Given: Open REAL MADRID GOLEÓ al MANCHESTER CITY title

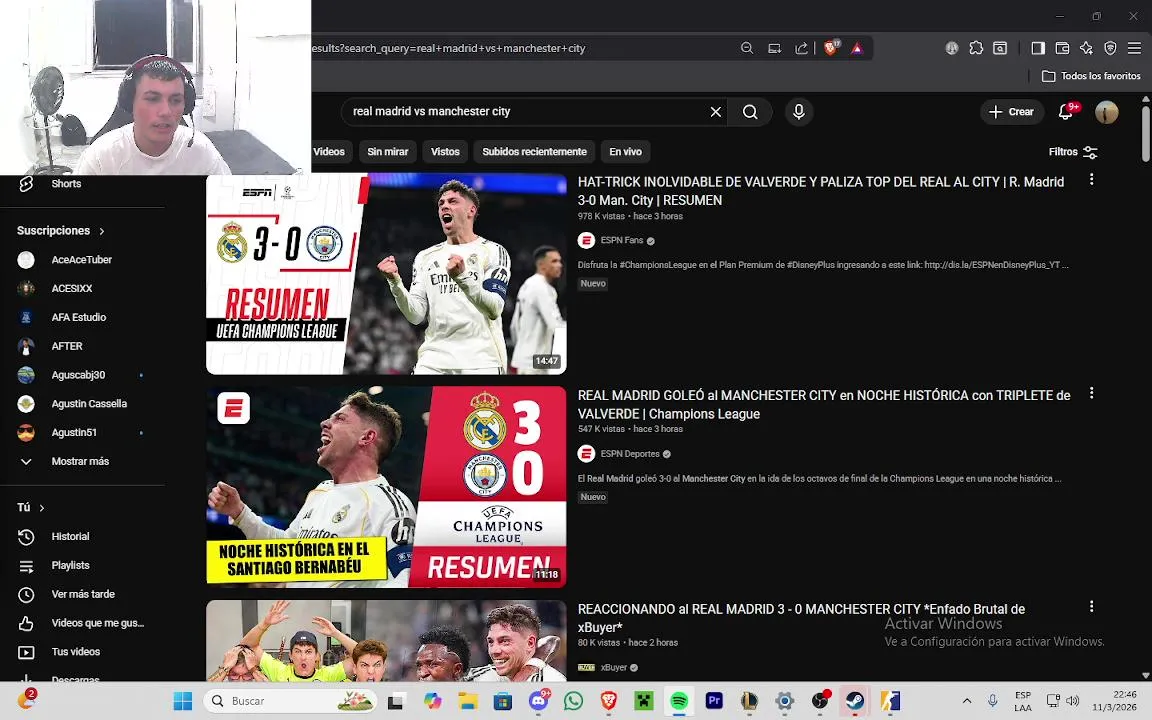Looking at the screenshot, I should (824, 405).
